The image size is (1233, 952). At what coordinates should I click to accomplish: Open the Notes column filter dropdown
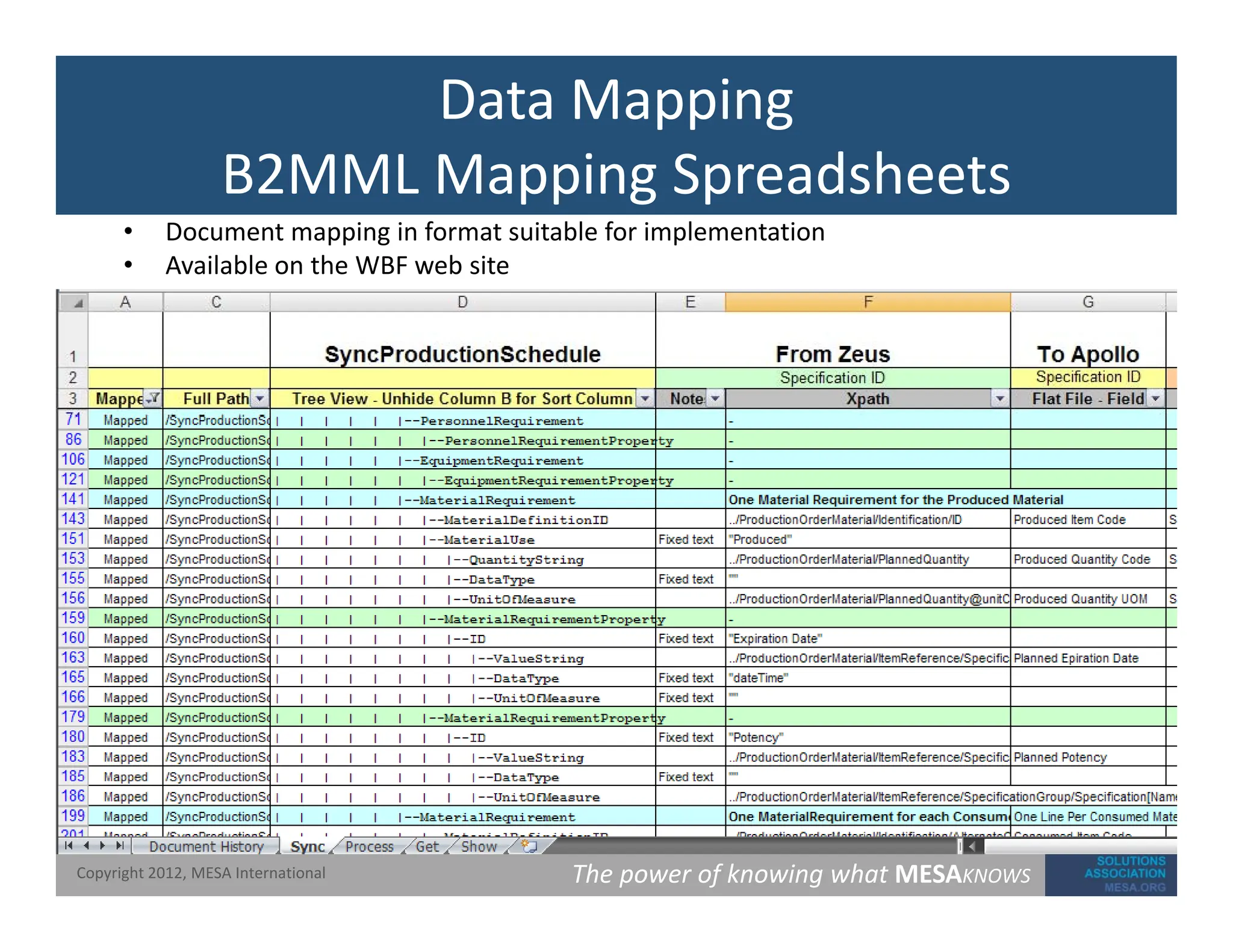tap(715, 398)
